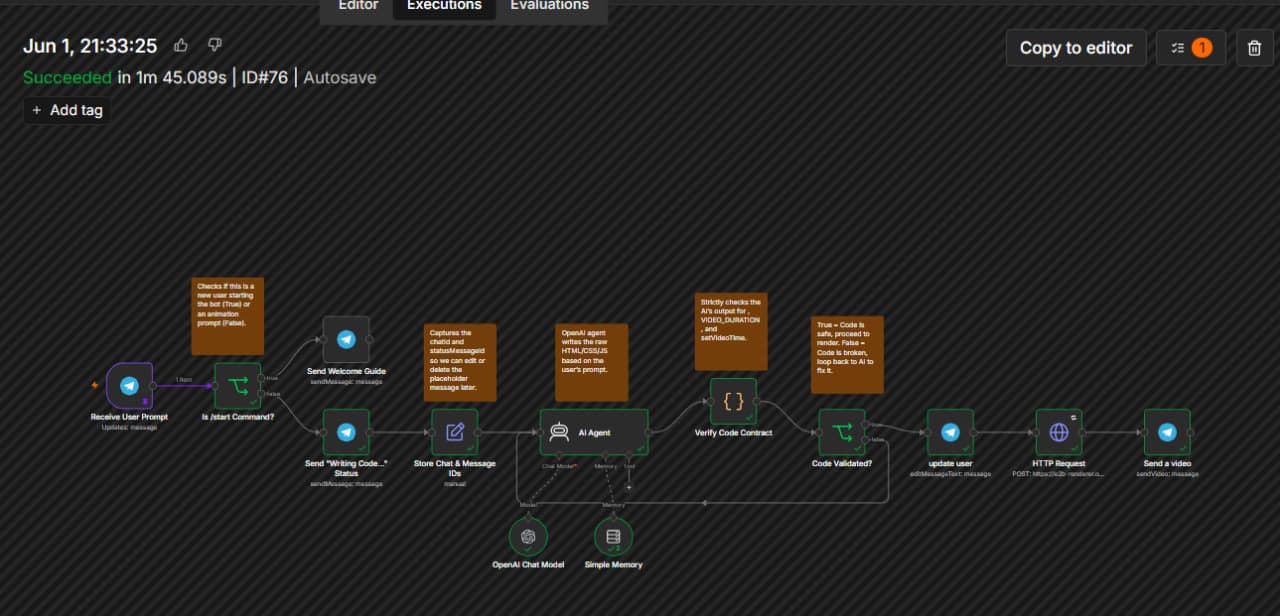Screen dimensions: 1280x616
Task: Select the Receive User Prompt Telegram node
Action: 130,386
